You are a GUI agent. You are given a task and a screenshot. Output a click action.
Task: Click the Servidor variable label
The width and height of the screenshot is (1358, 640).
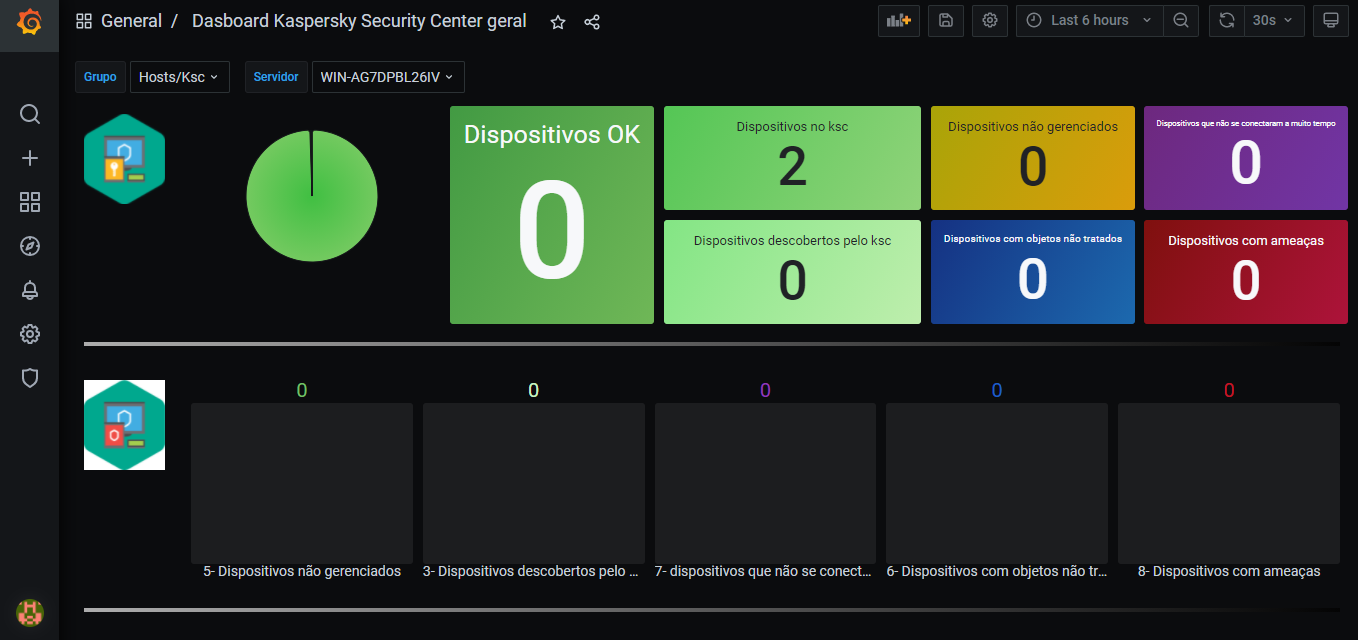click(276, 77)
